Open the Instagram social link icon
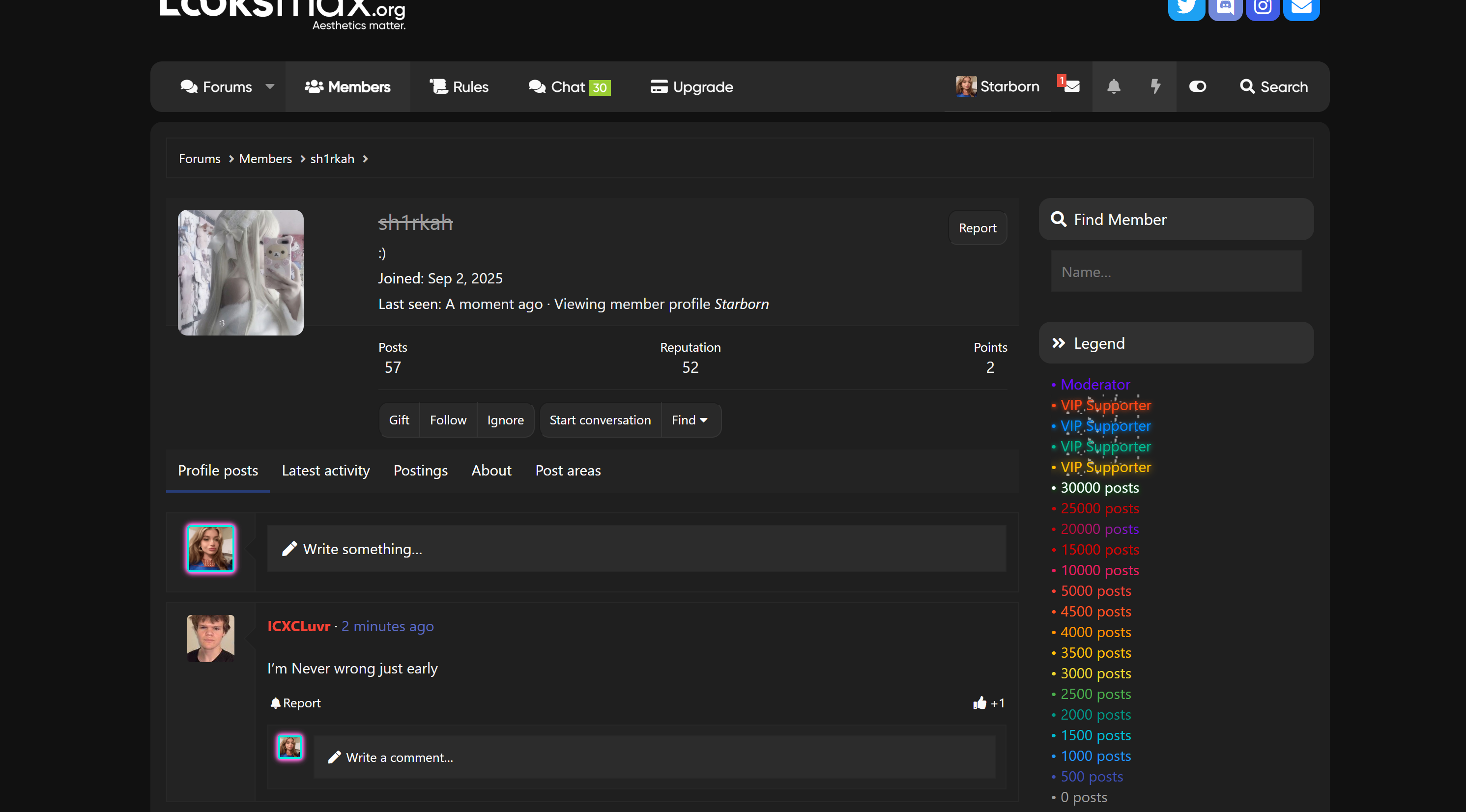The width and height of the screenshot is (1466, 812). 1263,8
